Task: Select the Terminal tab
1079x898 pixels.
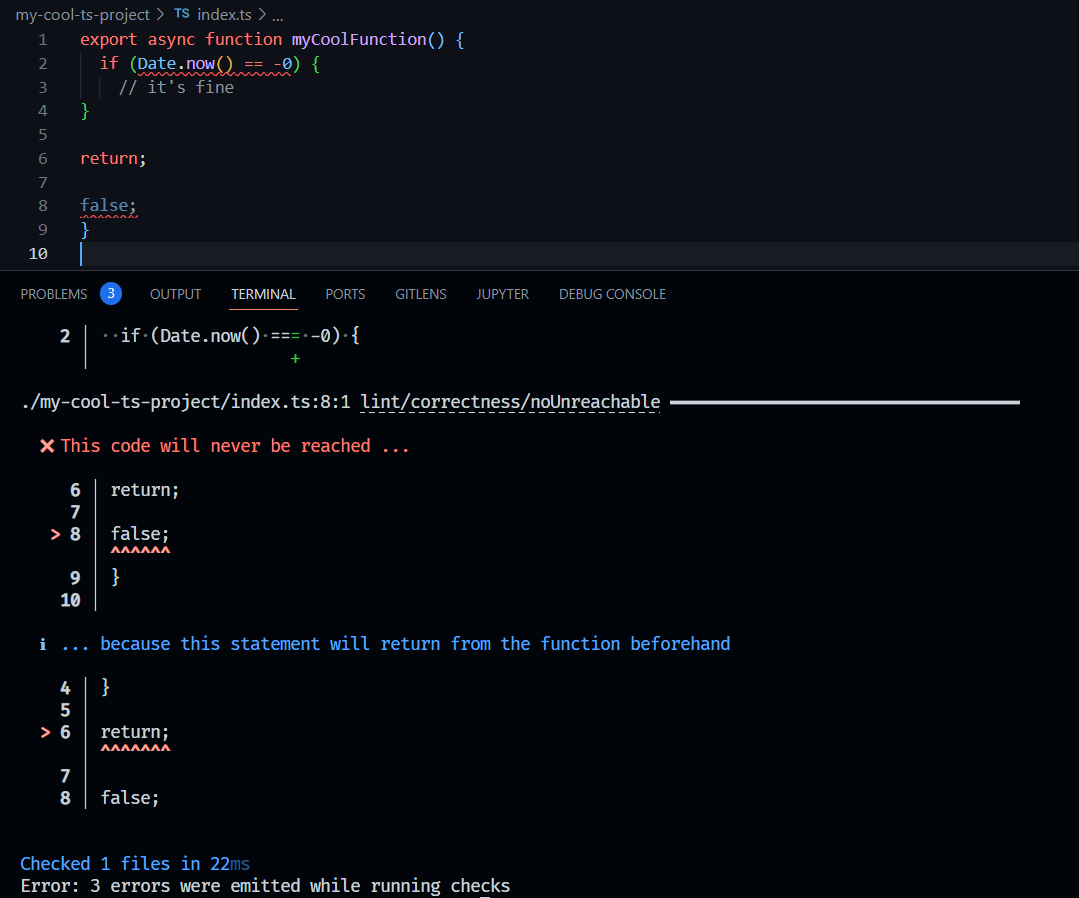Action: click(x=263, y=294)
